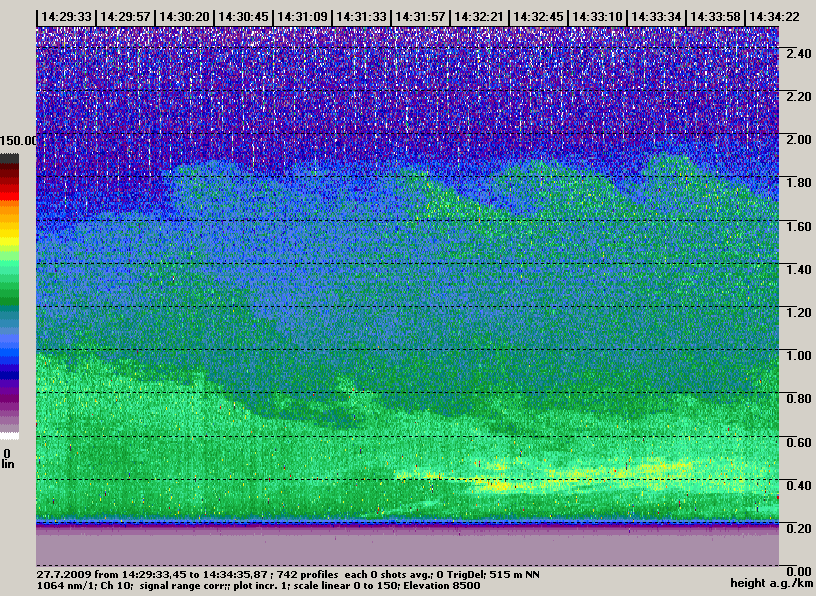Click the 'Elevation 8500' text
816x597 pixels.
pyautogui.click(x=441, y=586)
